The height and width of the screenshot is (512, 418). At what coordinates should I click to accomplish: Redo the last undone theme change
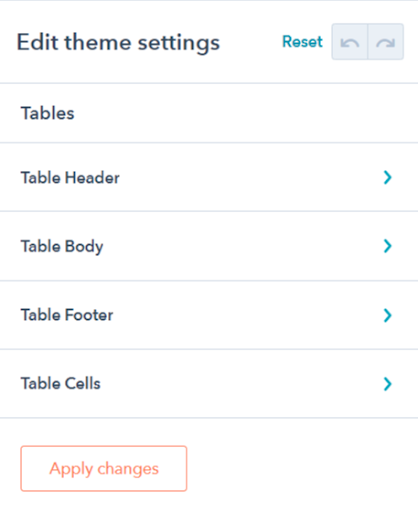point(386,42)
